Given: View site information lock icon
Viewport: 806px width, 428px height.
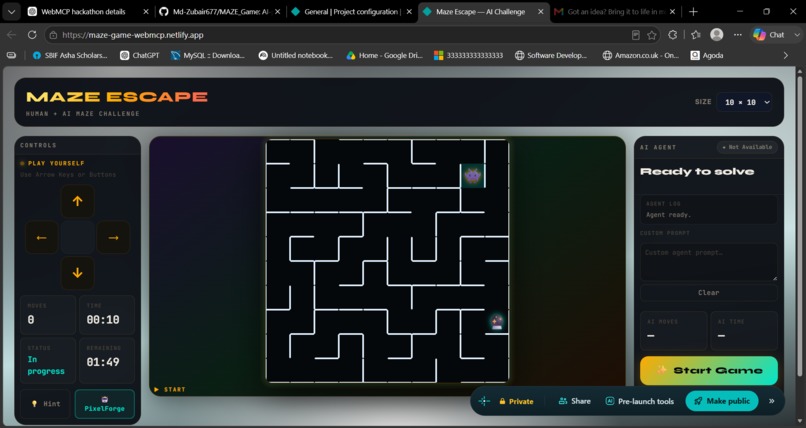Looking at the screenshot, I should click(x=53, y=35).
